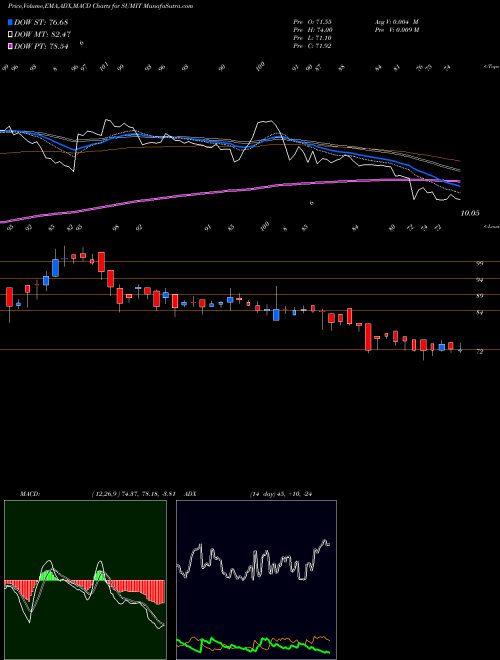Click the 'Avg V: 0.004 M' volume text

(x=396, y=22)
